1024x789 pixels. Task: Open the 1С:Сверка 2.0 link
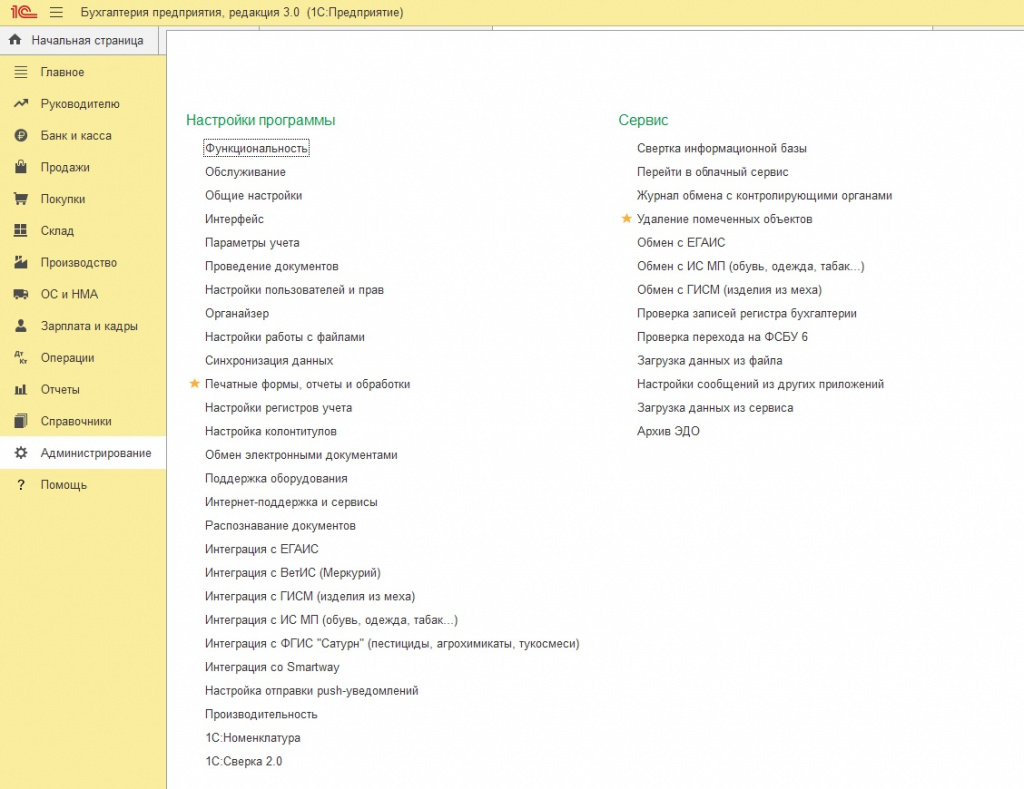pos(244,761)
